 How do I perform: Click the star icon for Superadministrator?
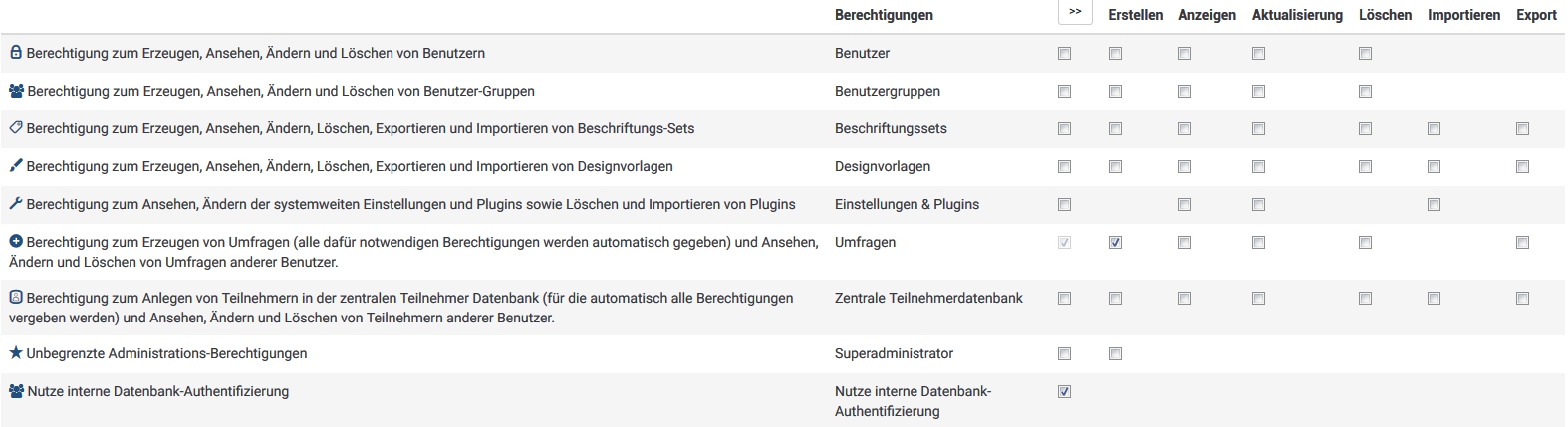tap(16, 353)
